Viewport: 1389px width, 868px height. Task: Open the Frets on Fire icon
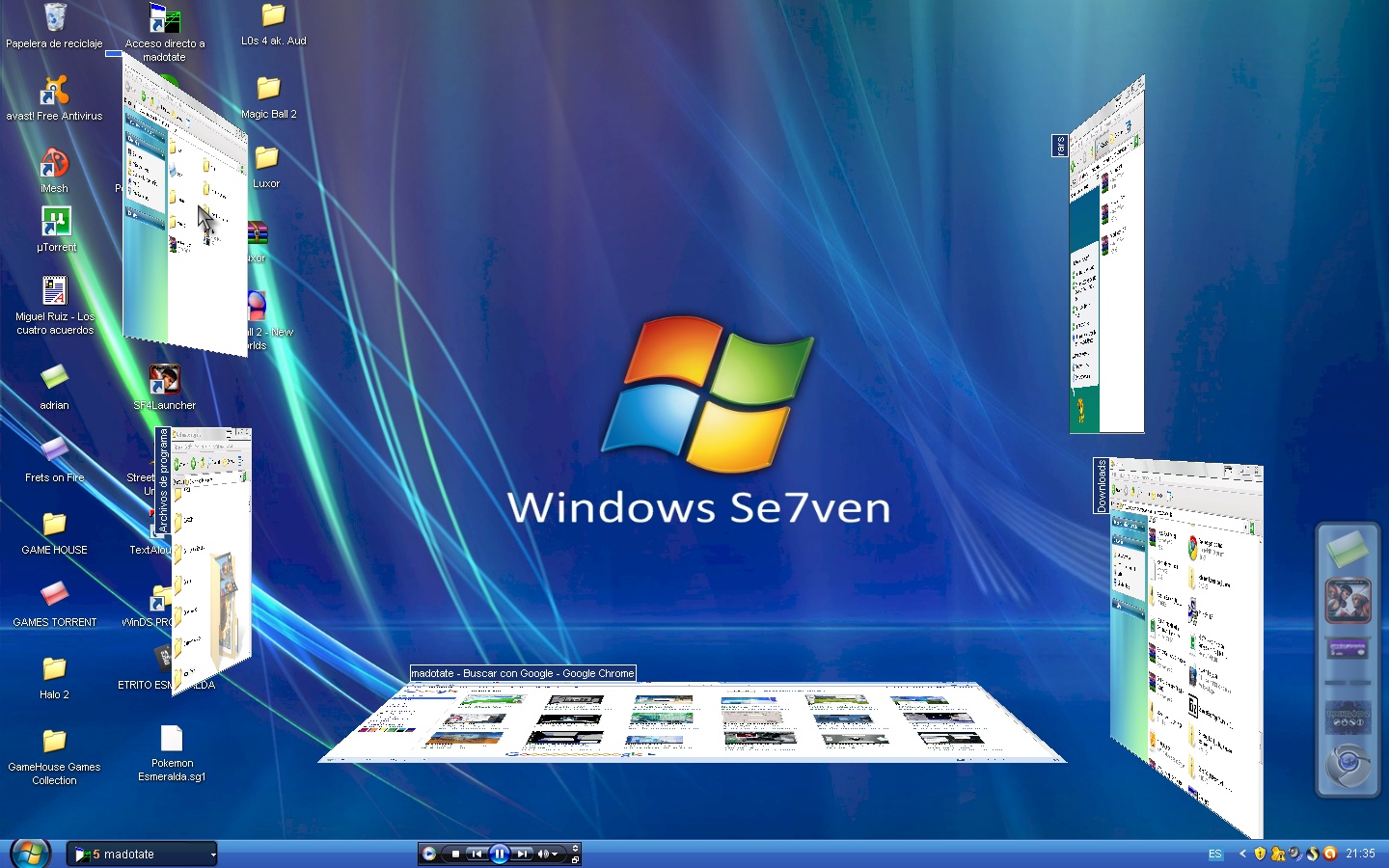54,460
